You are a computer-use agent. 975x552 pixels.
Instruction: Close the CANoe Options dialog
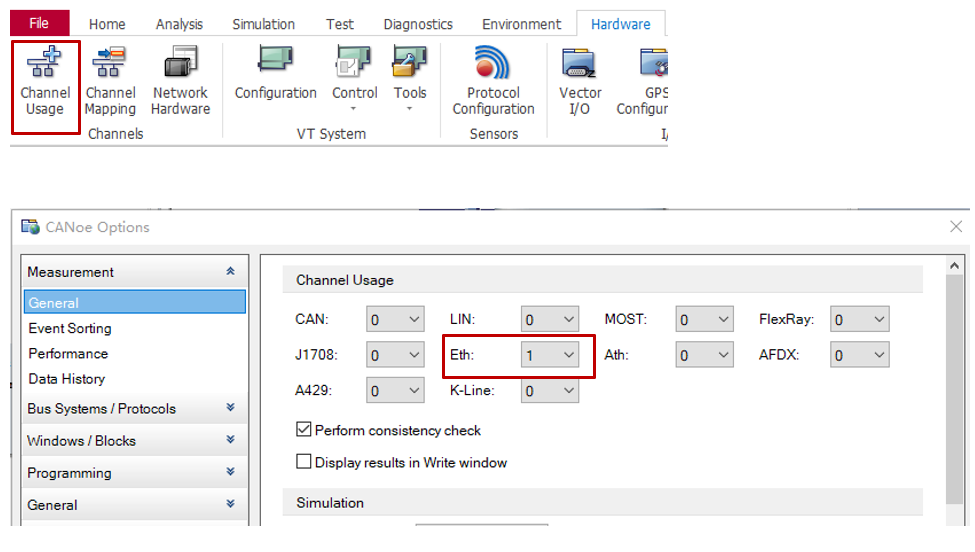(956, 226)
